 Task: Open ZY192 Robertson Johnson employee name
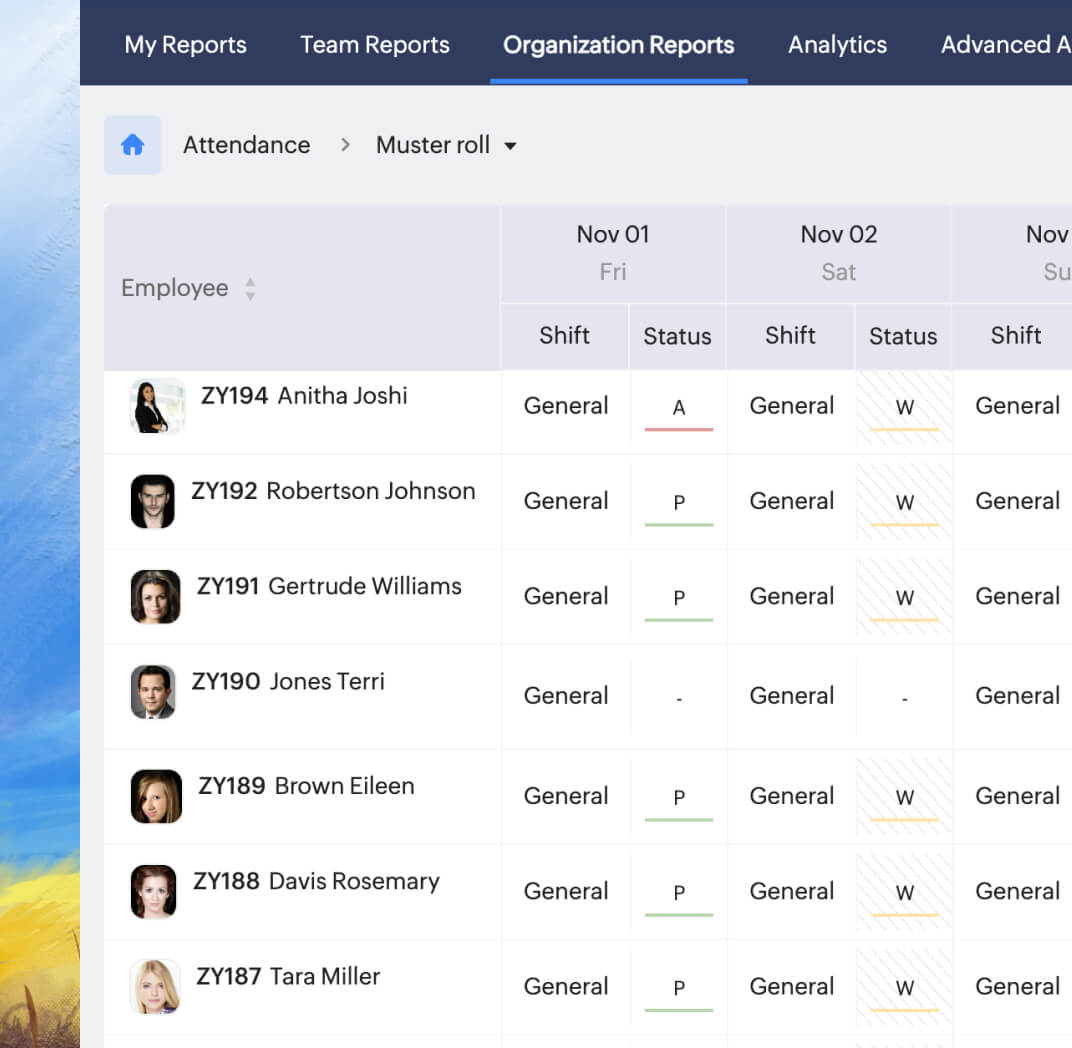point(333,491)
